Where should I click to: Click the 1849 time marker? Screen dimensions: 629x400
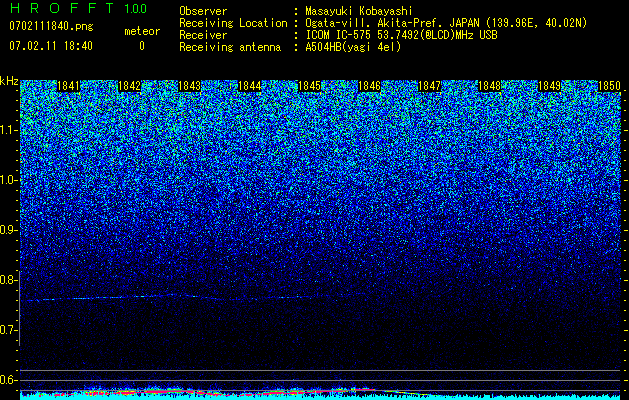tap(549, 86)
